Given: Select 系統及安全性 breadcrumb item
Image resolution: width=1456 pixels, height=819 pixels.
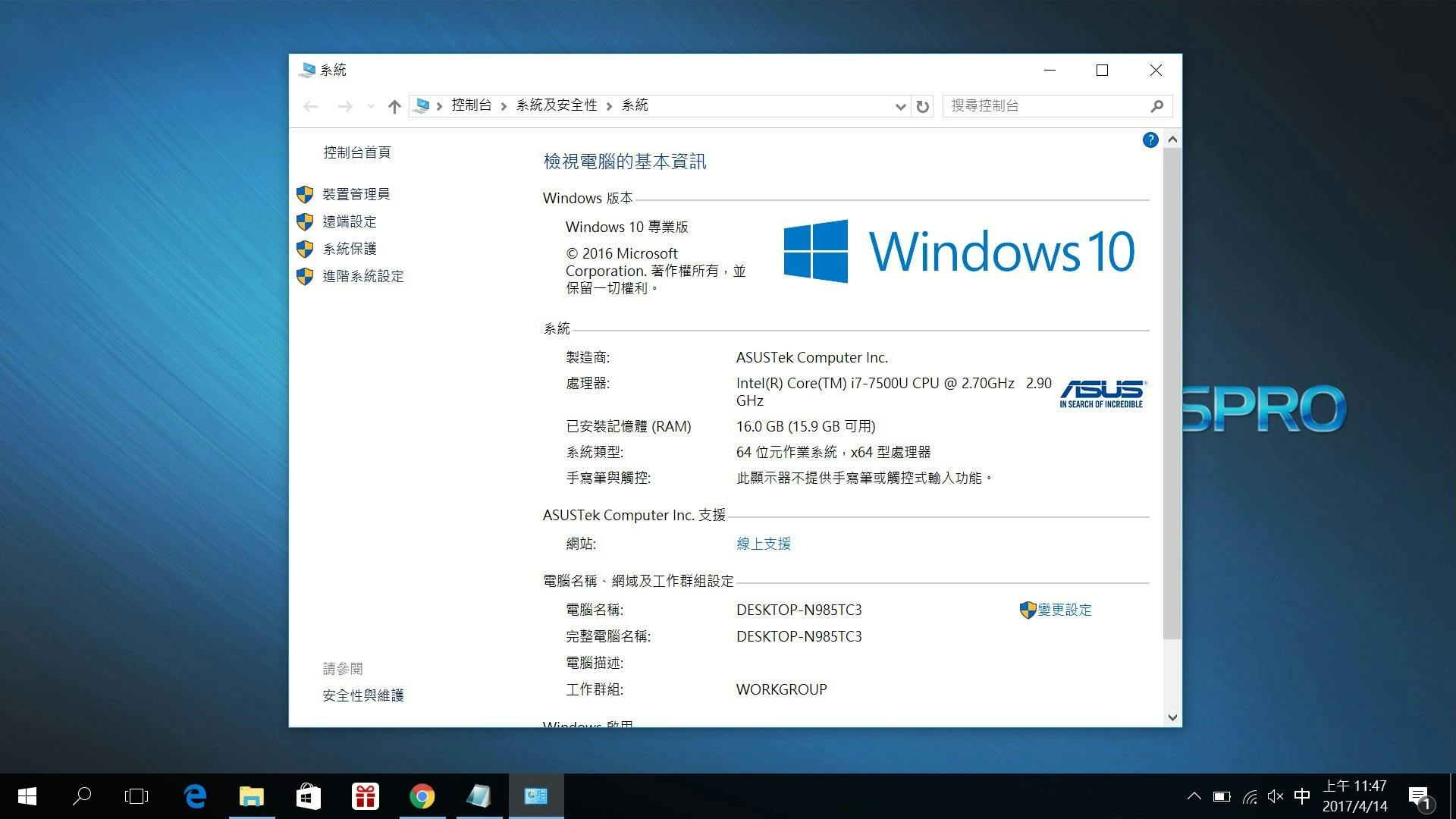Looking at the screenshot, I should (557, 105).
